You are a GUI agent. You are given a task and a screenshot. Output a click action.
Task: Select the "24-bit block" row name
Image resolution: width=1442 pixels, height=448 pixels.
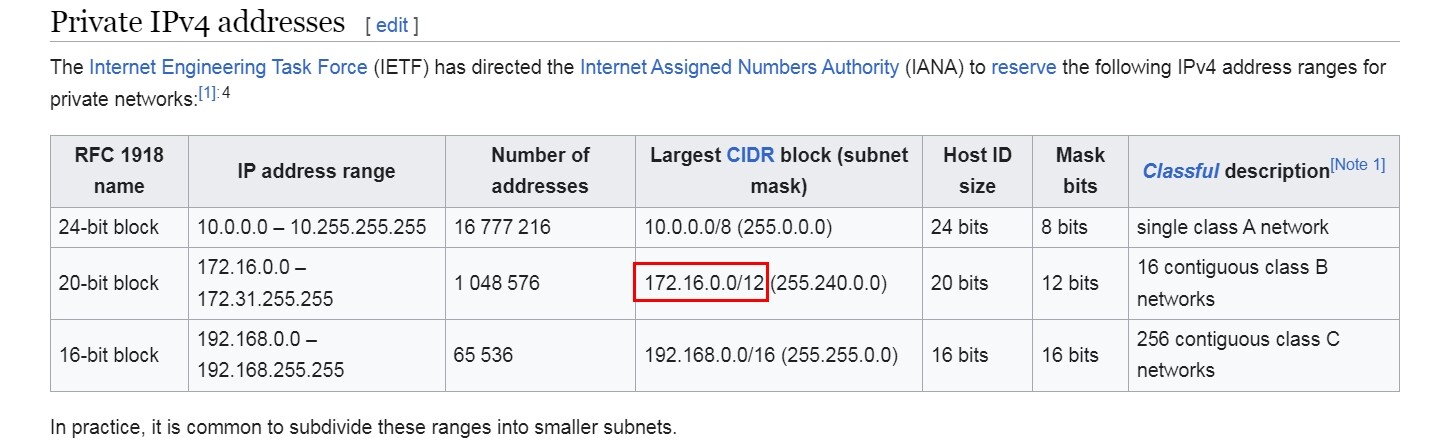pos(109,227)
